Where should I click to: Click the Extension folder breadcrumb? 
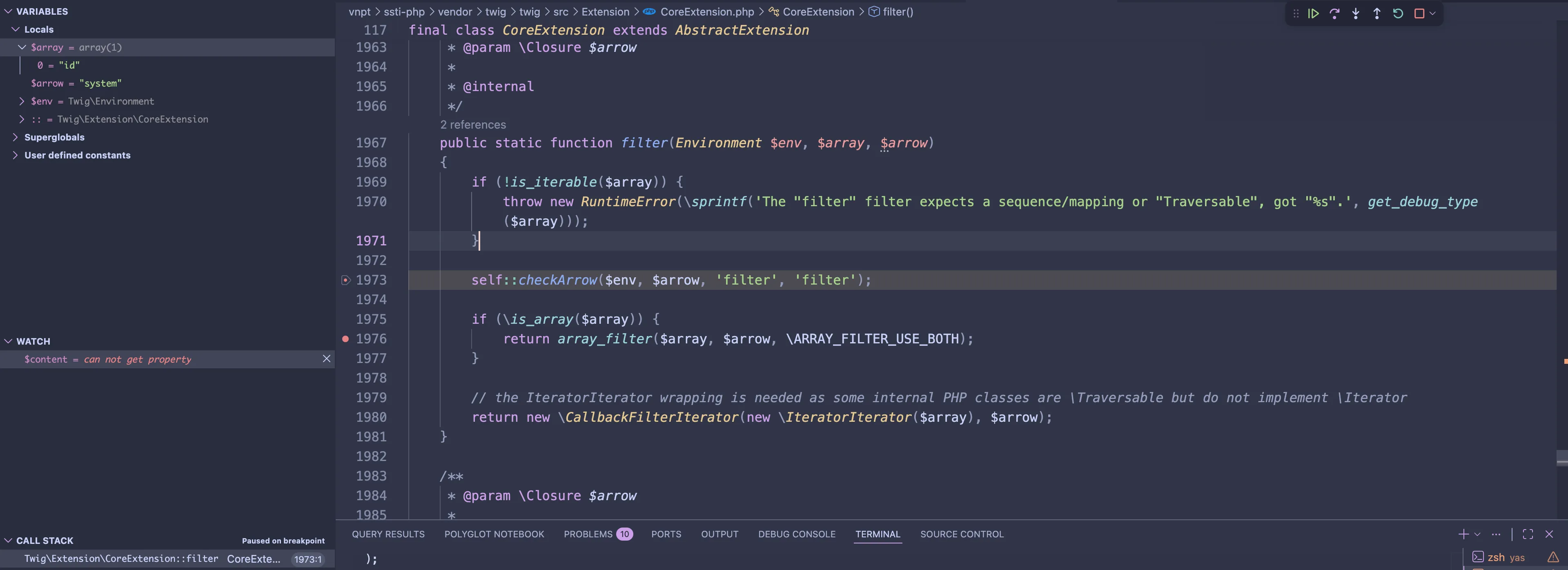[x=606, y=11]
